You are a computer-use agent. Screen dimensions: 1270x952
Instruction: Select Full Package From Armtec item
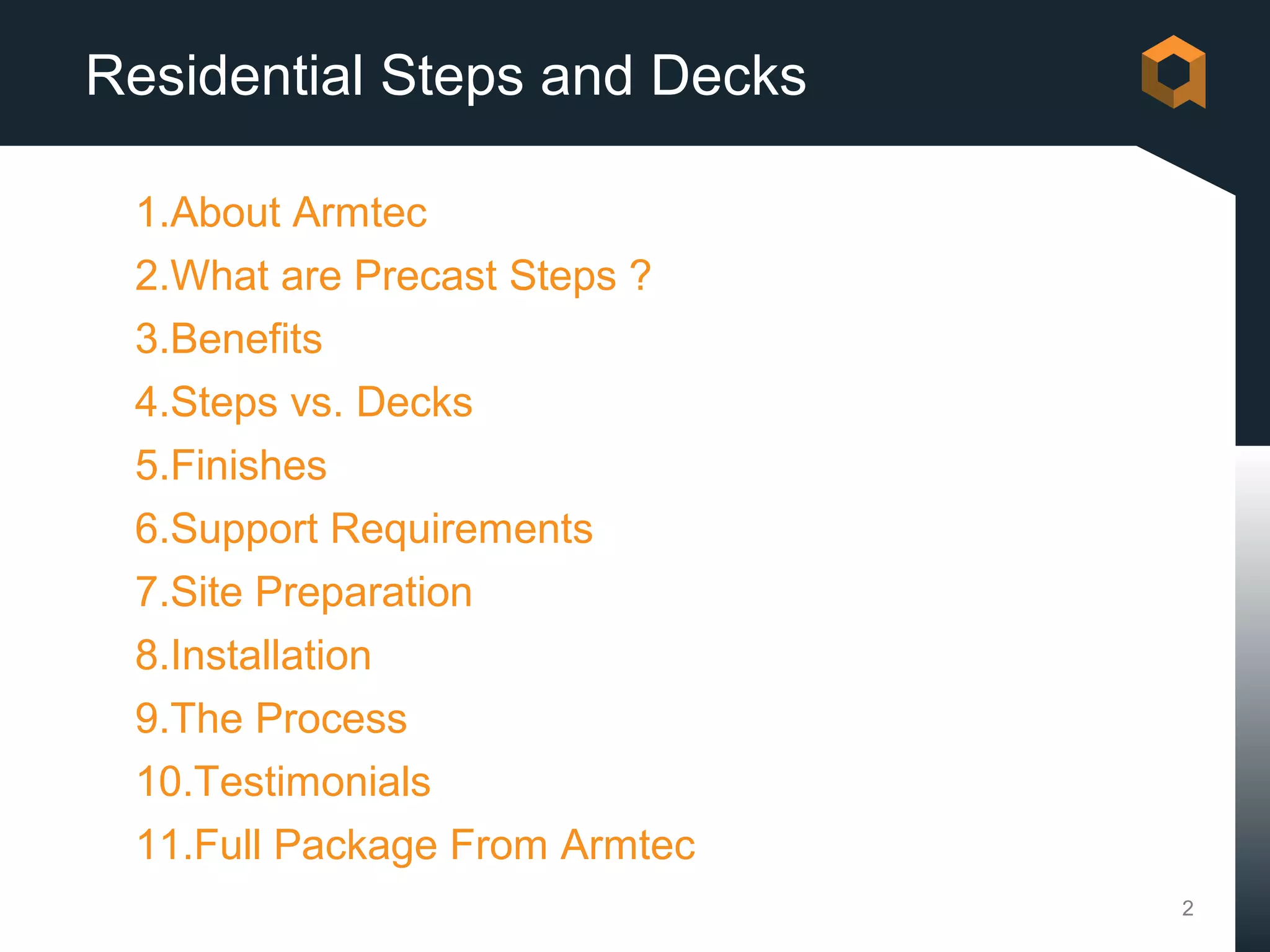(x=415, y=845)
